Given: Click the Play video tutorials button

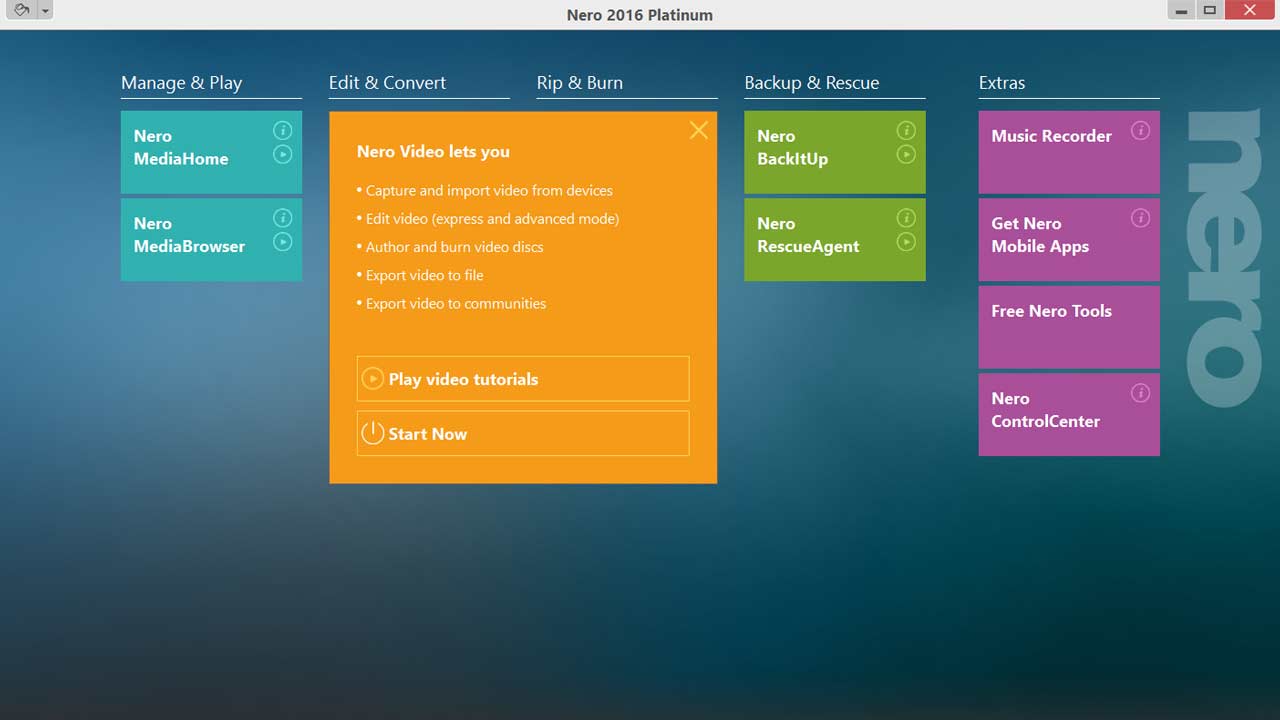Looking at the screenshot, I should click(x=523, y=379).
